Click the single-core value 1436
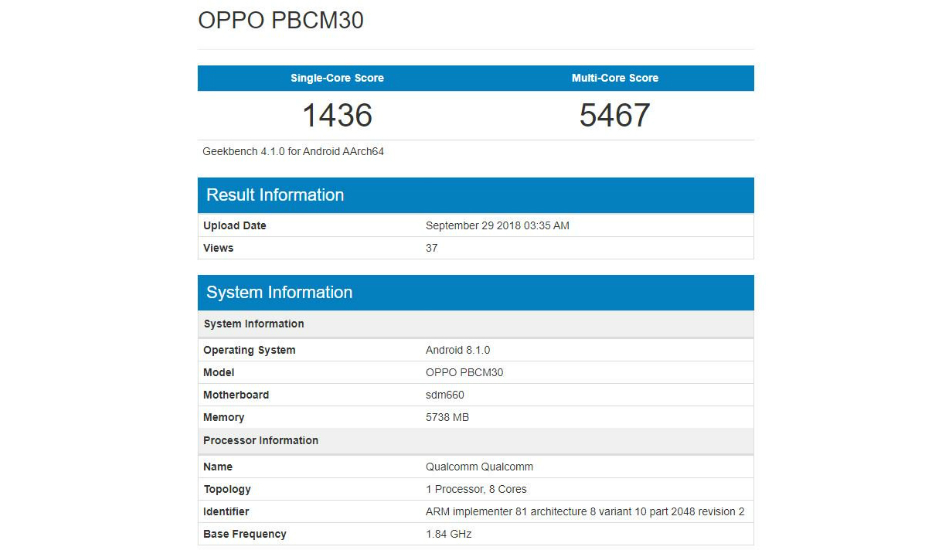950x550 pixels. (337, 115)
